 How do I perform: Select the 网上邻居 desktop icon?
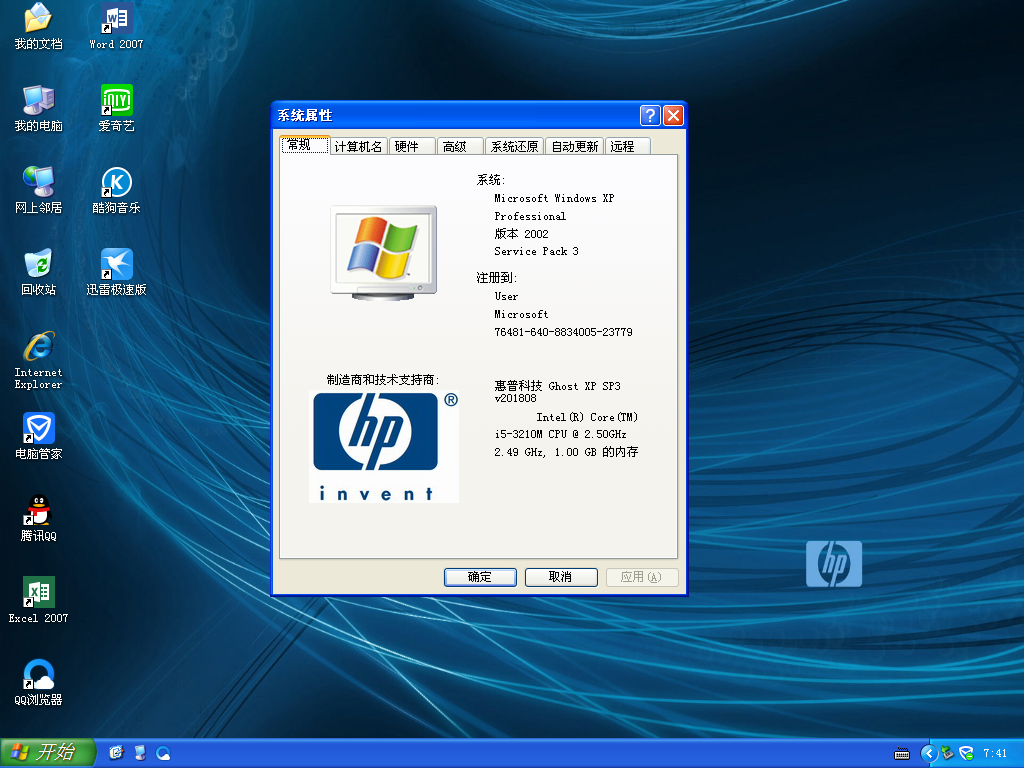39,190
